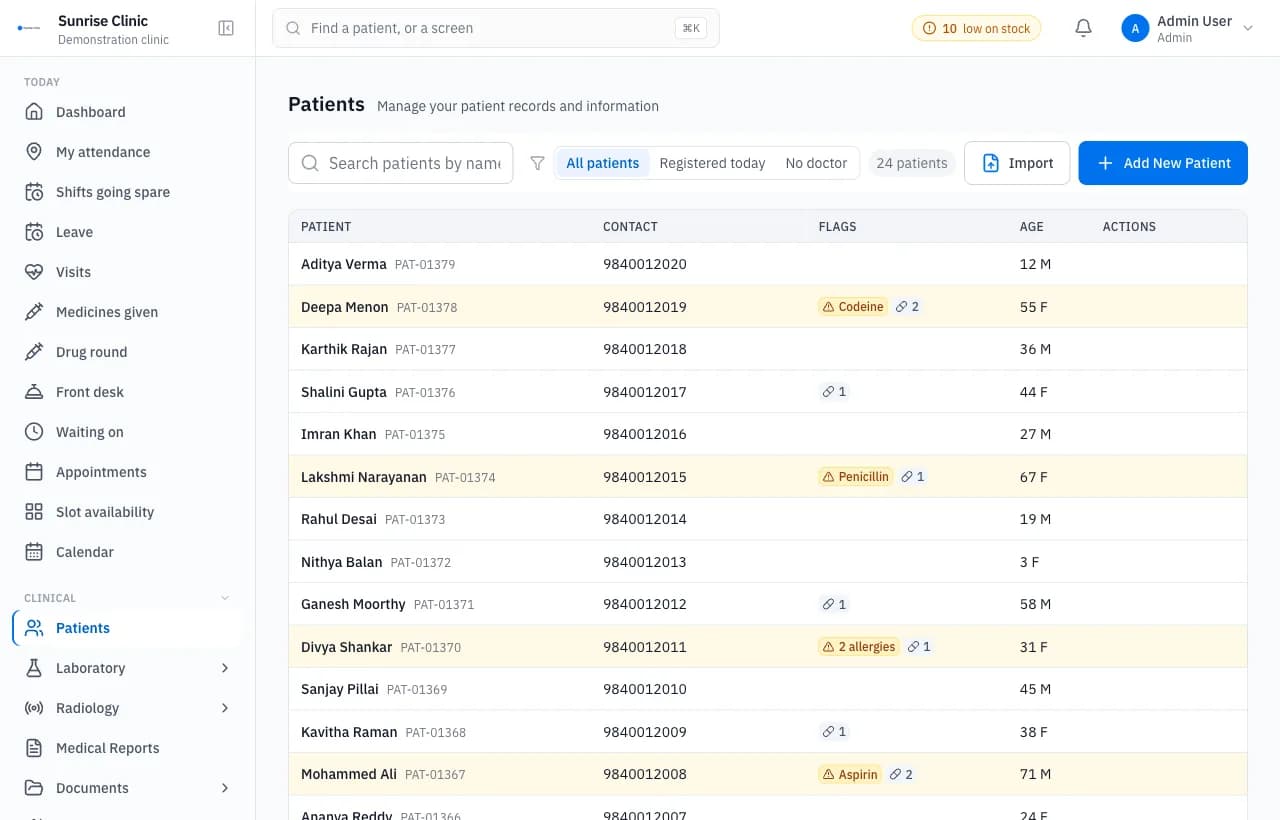Open Medical Reports
Image resolution: width=1280 pixels, height=820 pixels.
coord(128,748)
